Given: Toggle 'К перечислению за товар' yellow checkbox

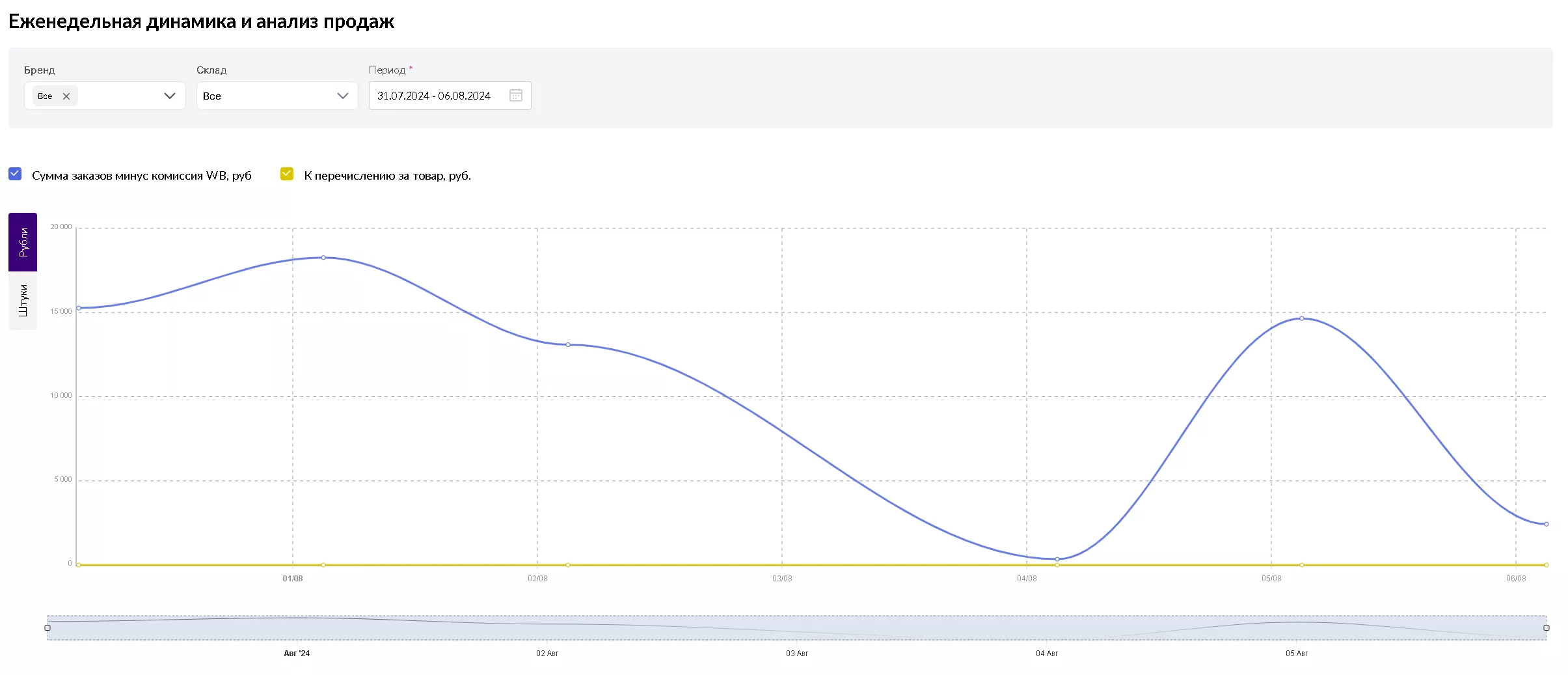Looking at the screenshot, I should tap(287, 174).
